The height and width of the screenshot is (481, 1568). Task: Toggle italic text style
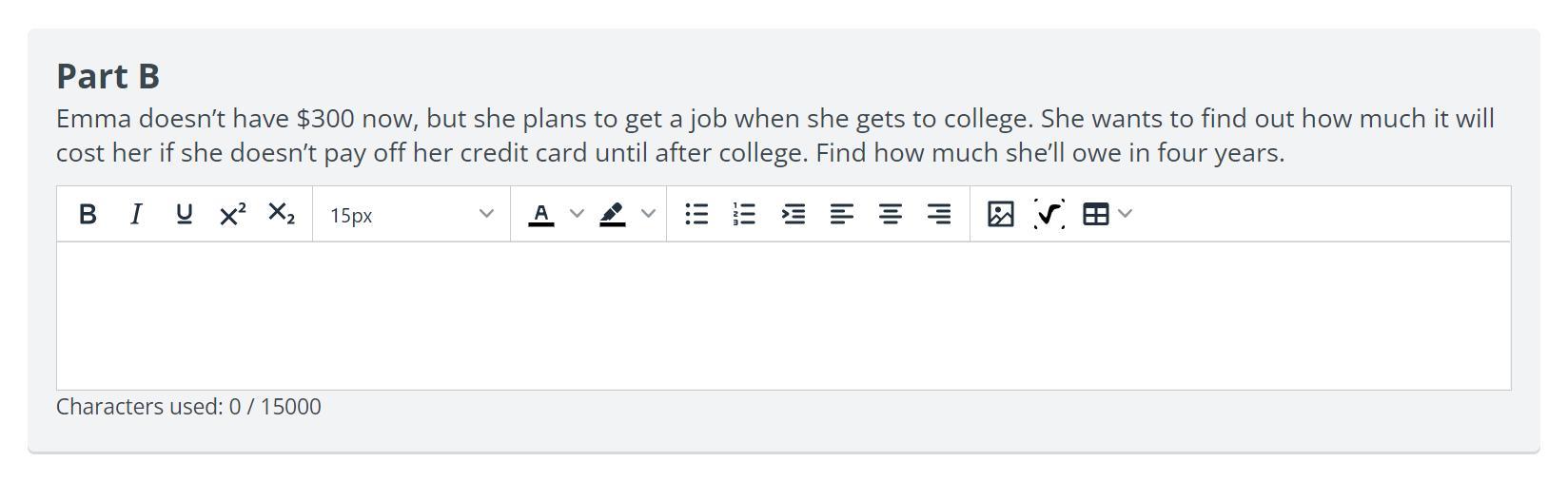click(x=136, y=214)
